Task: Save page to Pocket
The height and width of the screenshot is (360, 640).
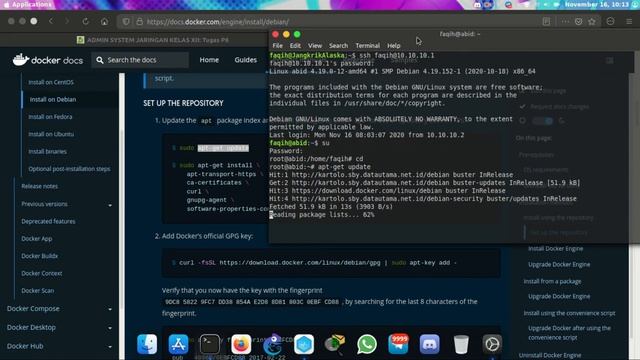Action: click(578, 22)
